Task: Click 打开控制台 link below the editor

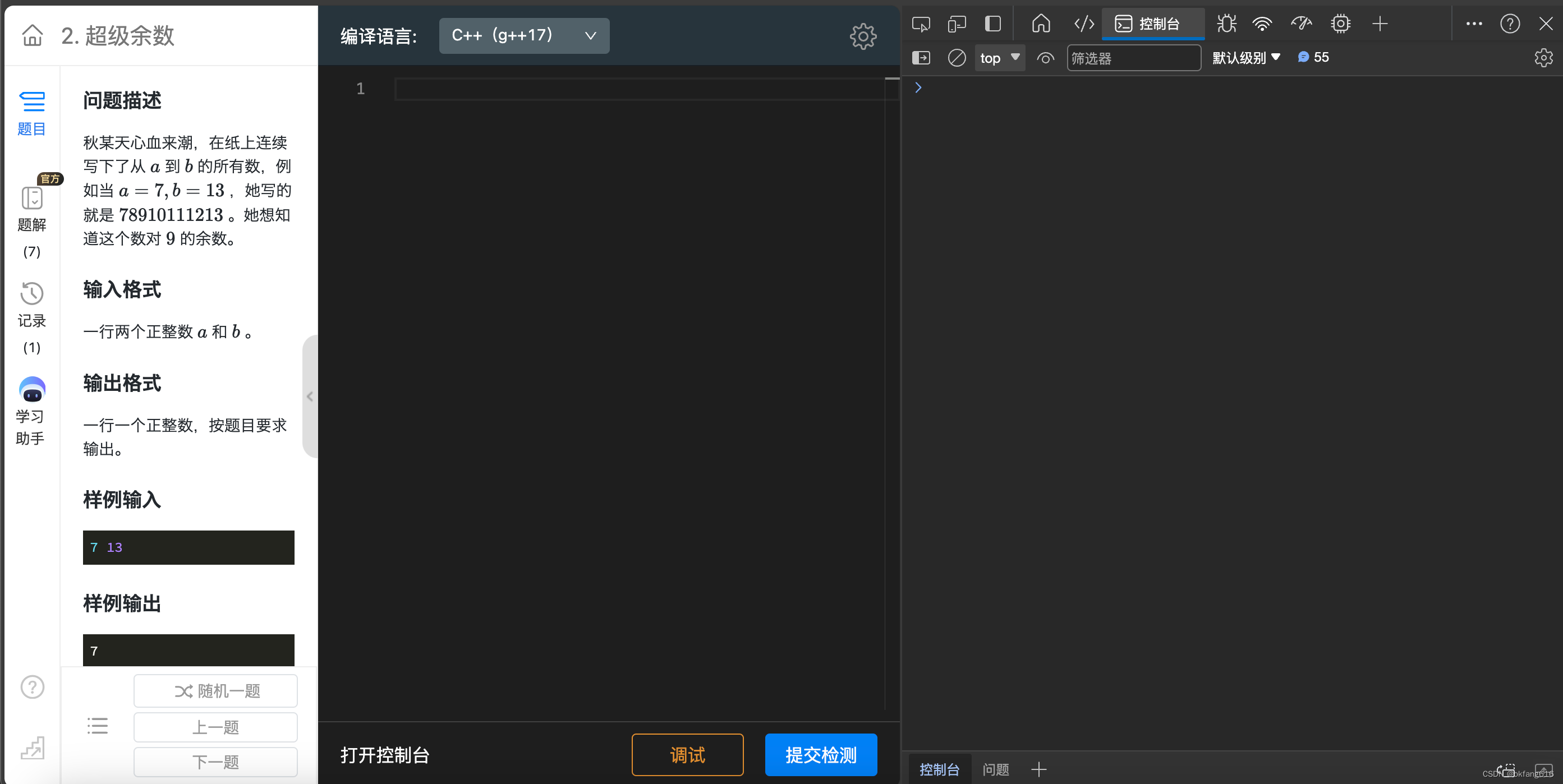Action: (x=385, y=755)
